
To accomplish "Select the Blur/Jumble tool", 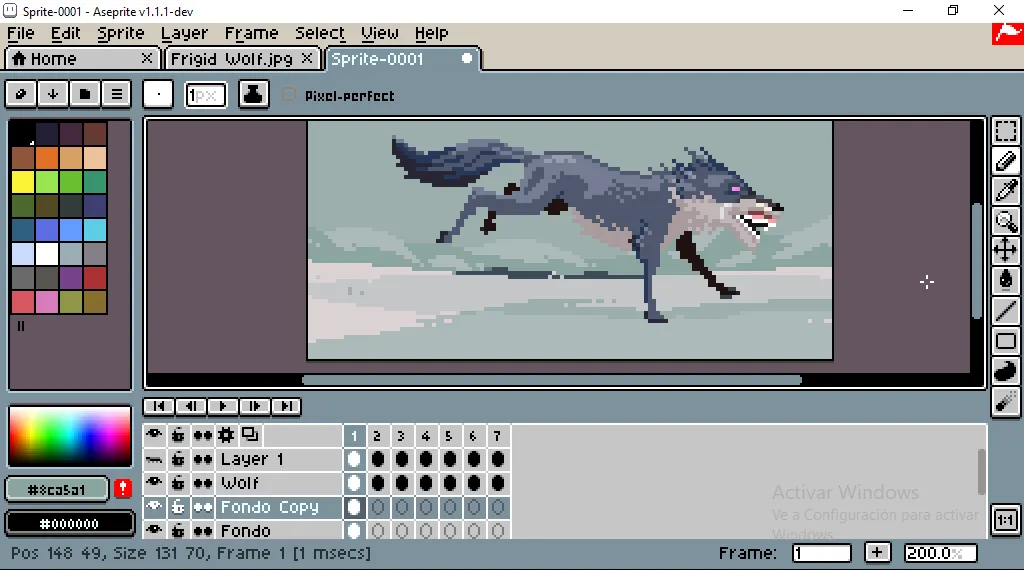I will click(x=1006, y=401).
